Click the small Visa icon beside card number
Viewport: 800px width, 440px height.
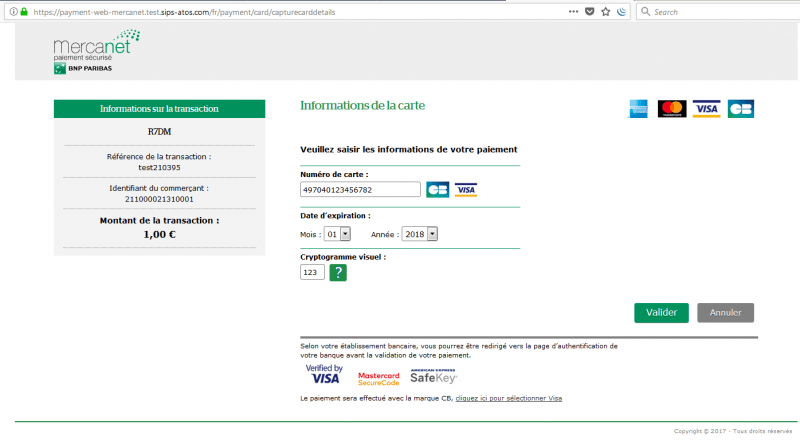(x=466, y=189)
